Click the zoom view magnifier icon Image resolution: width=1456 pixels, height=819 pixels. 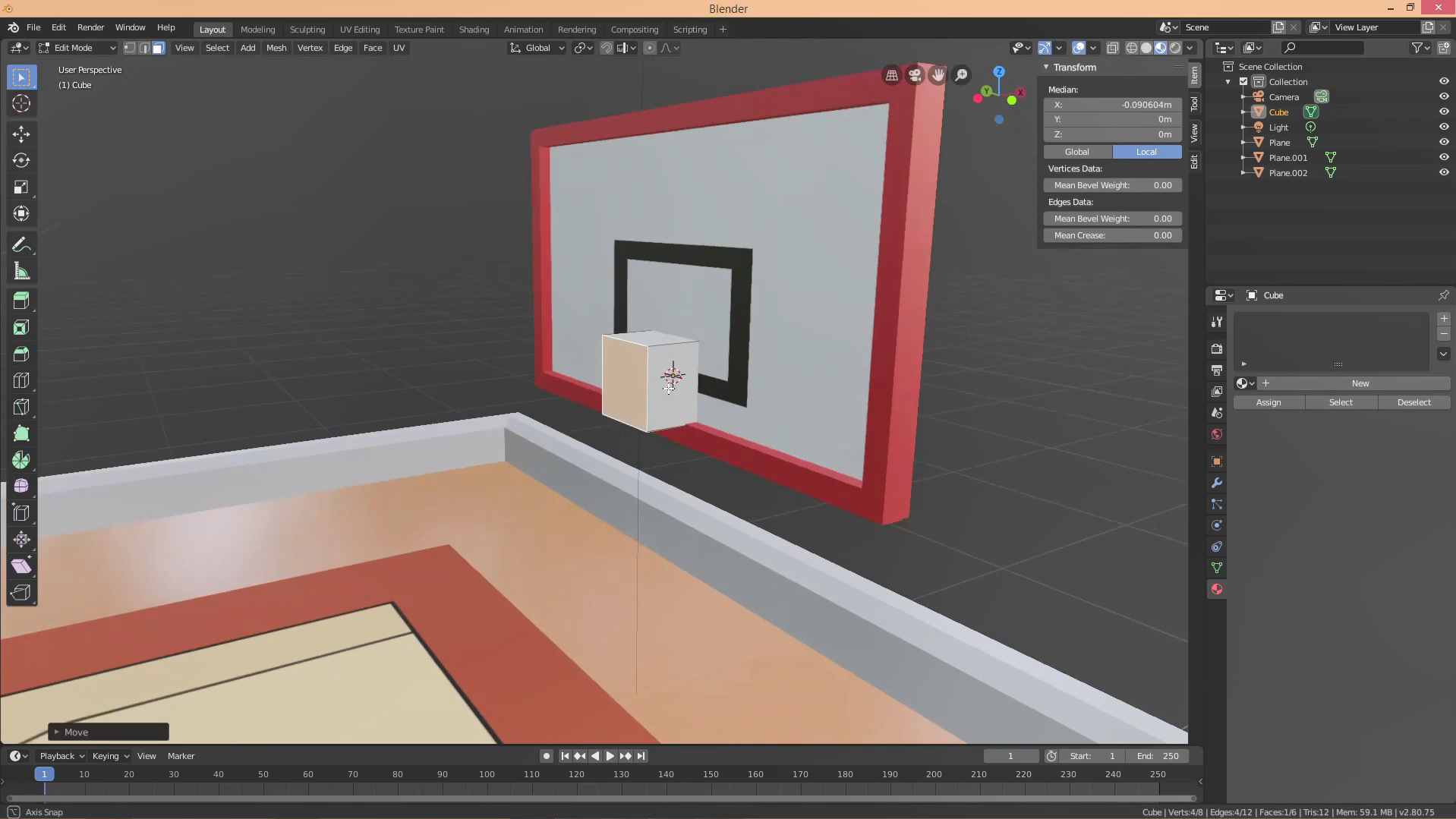(x=962, y=75)
